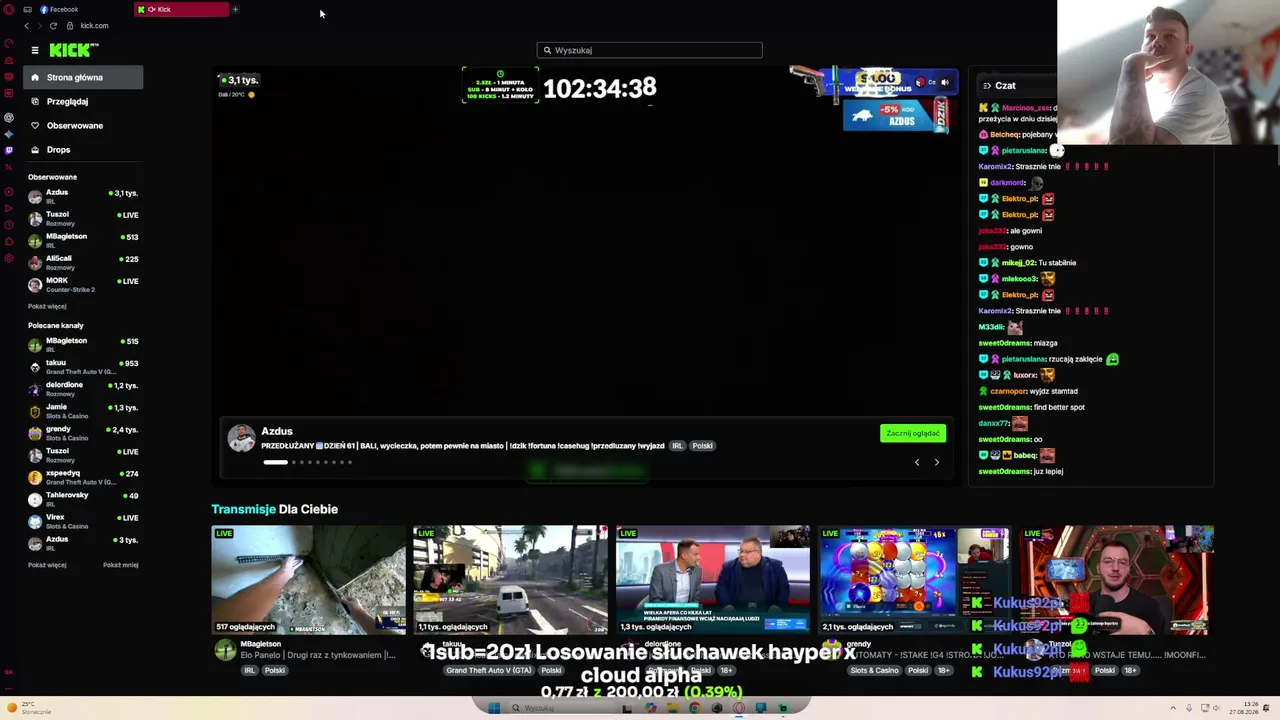
Task: Open the GTA stream thumbnail by takuu
Action: [510, 580]
